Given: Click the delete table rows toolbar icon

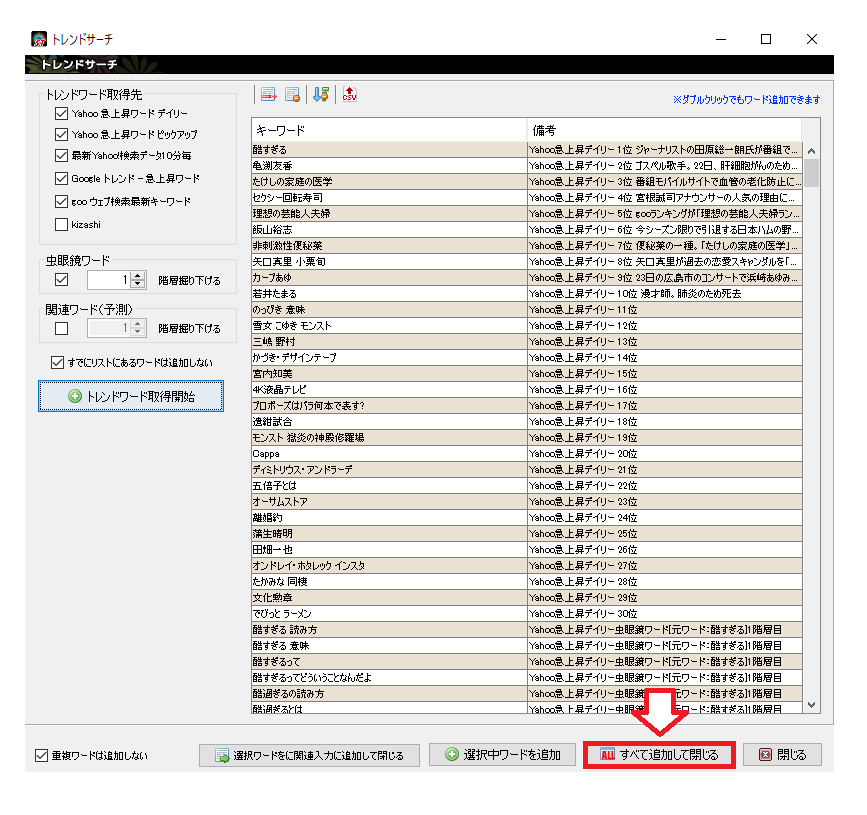Looking at the screenshot, I should click(293, 95).
